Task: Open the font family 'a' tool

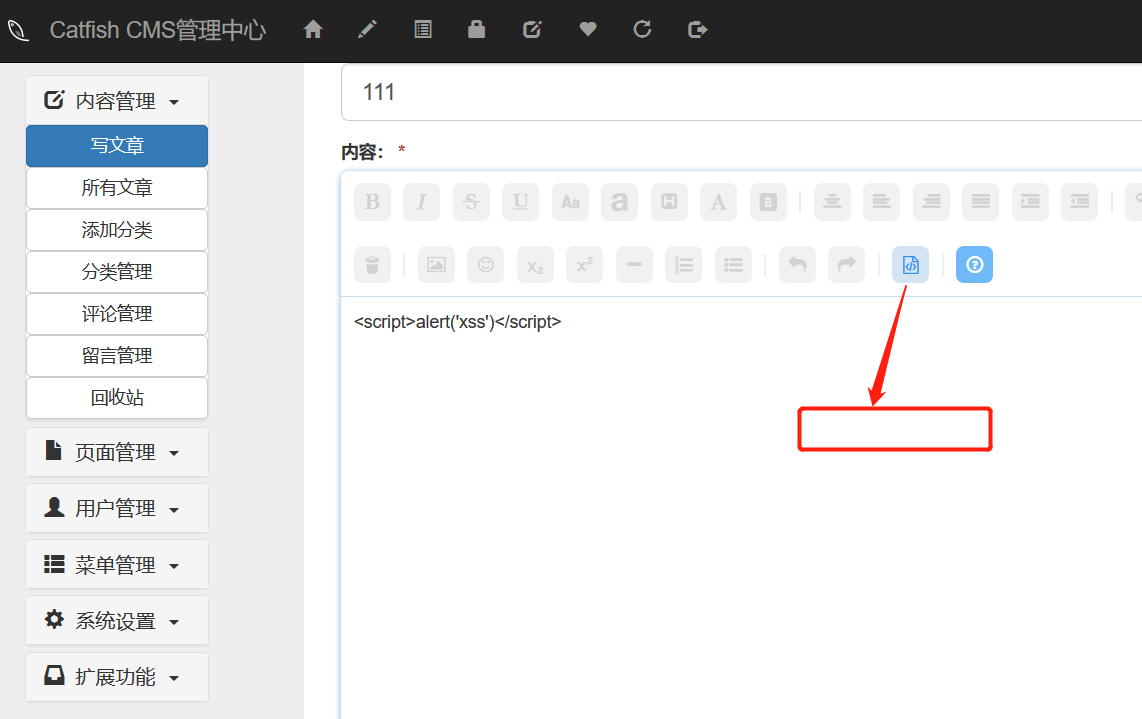Action: point(620,202)
